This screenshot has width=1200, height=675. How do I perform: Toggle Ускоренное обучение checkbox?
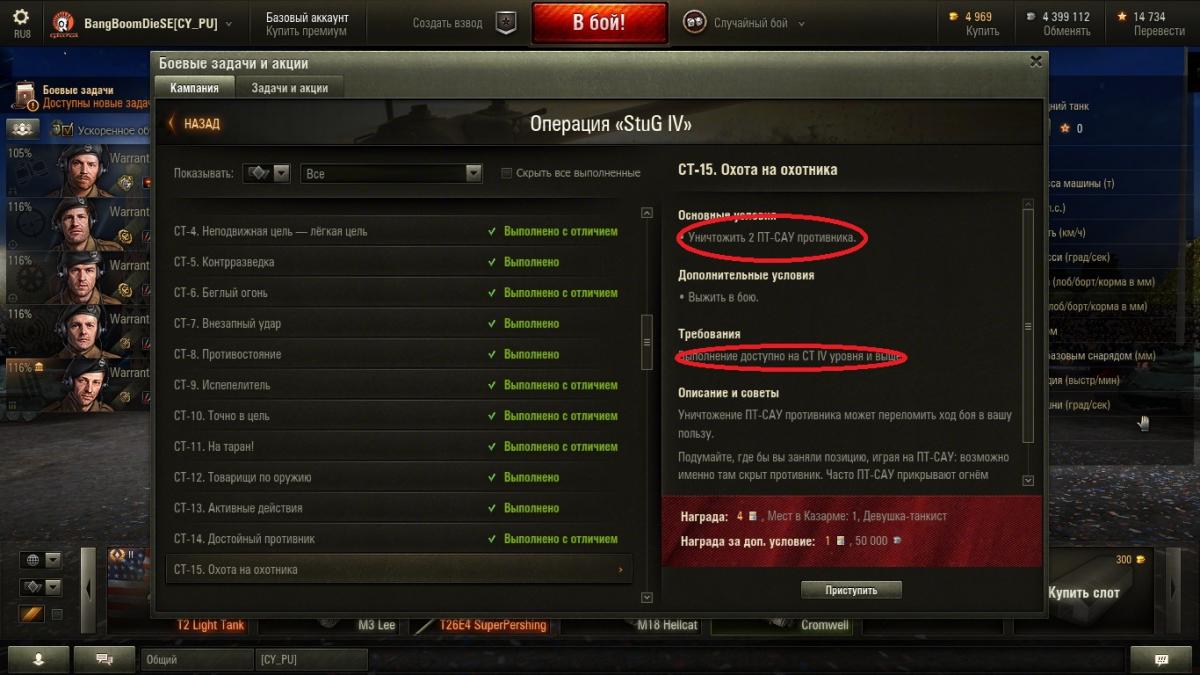click(x=68, y=130)
